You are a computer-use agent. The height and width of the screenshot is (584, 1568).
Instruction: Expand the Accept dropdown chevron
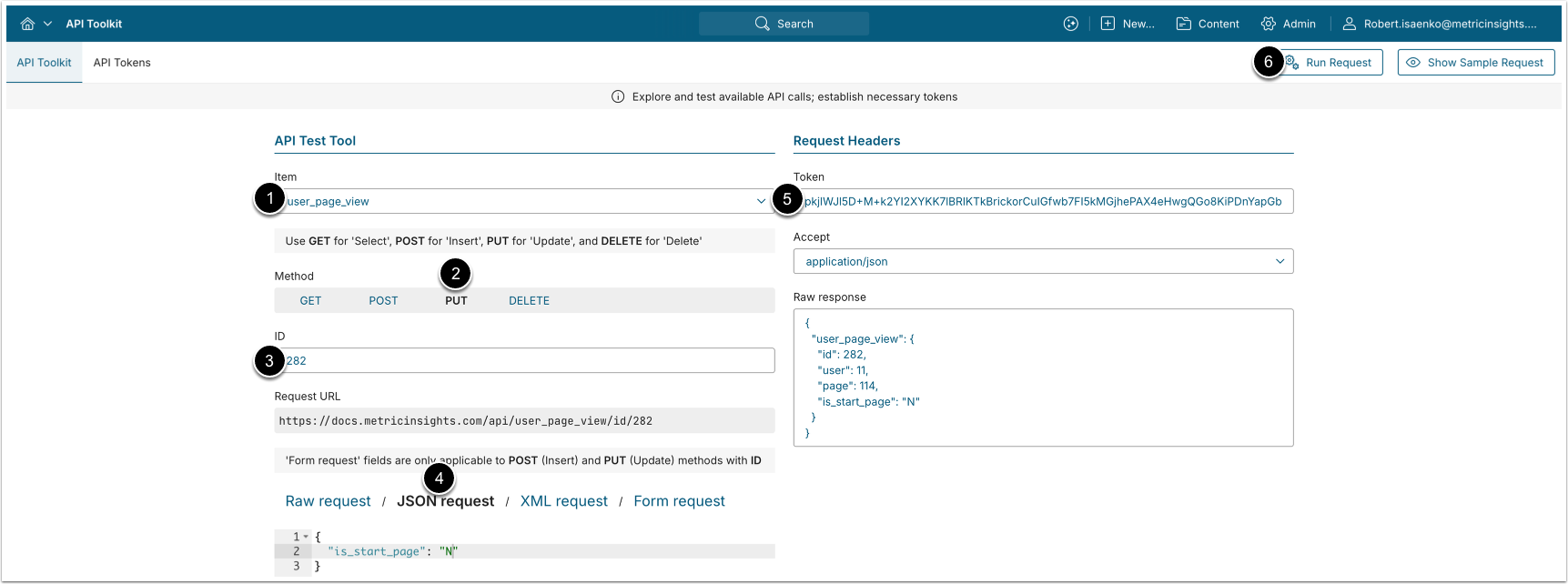pos(1280,261)
